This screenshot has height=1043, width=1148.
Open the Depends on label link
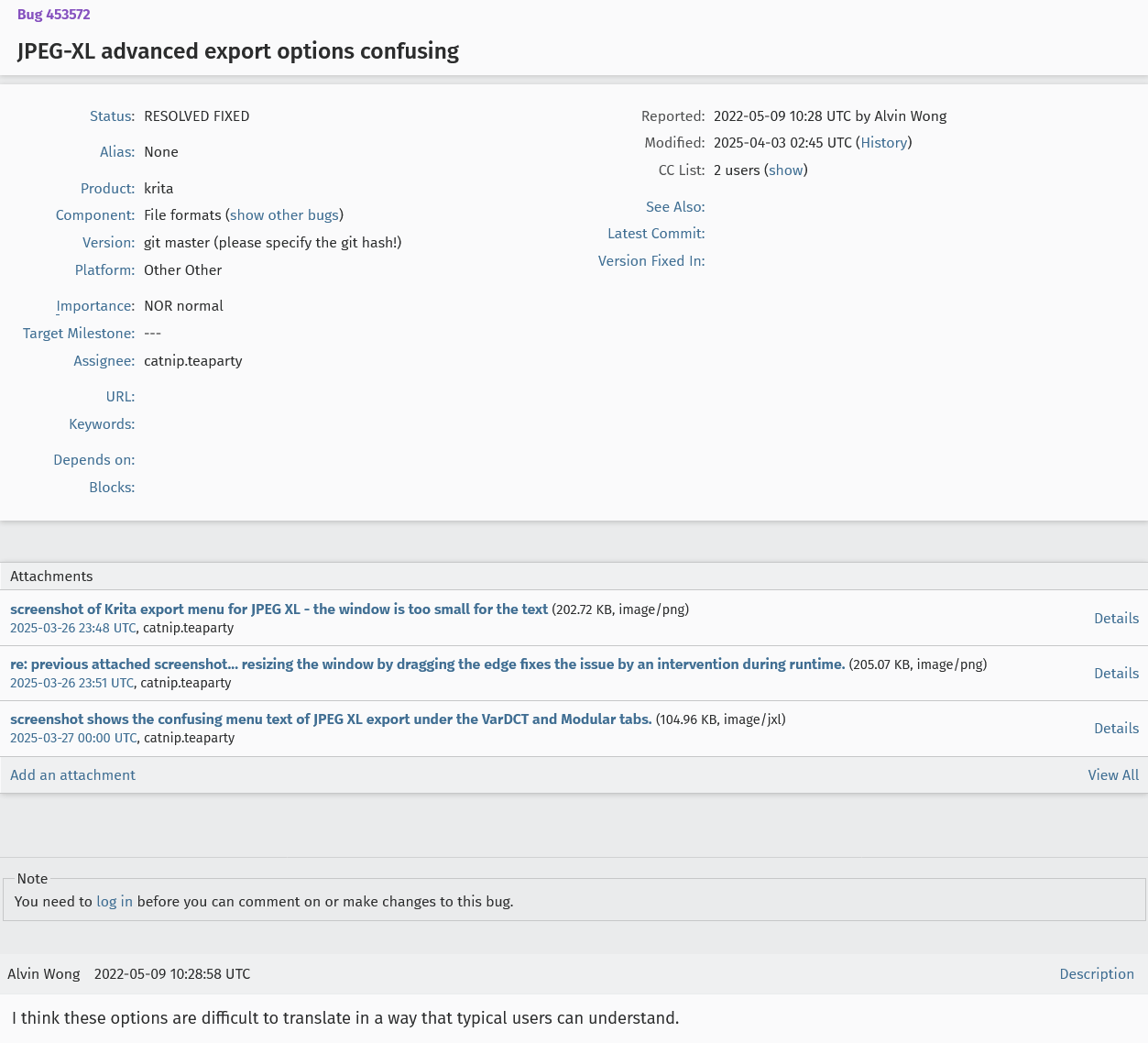click(x=92, y=460)
